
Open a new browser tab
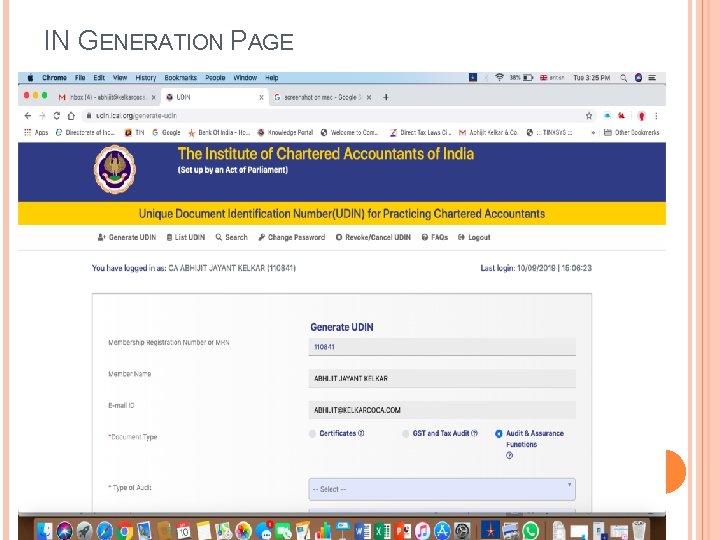[386, 97]
